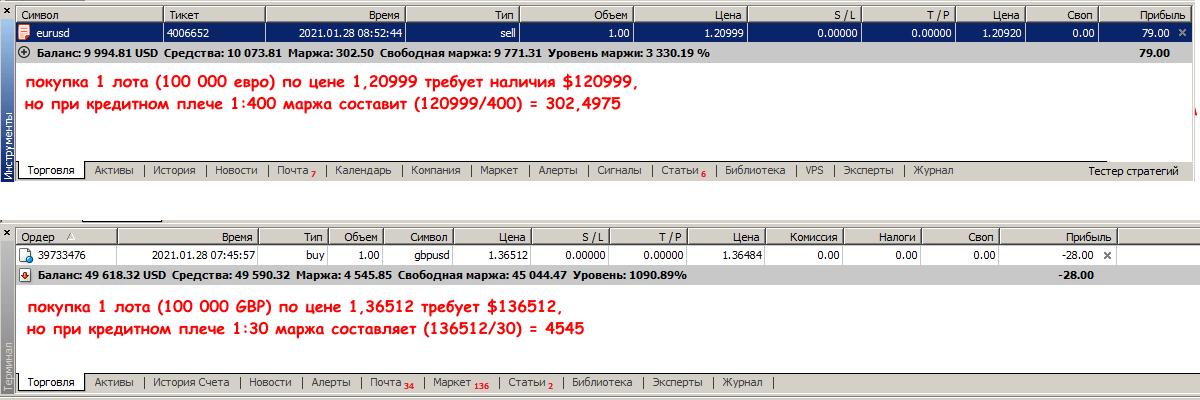Close the gbpusd position with the row's X
This screenshot has height=400, width=1200.
tap(1106, 256)
